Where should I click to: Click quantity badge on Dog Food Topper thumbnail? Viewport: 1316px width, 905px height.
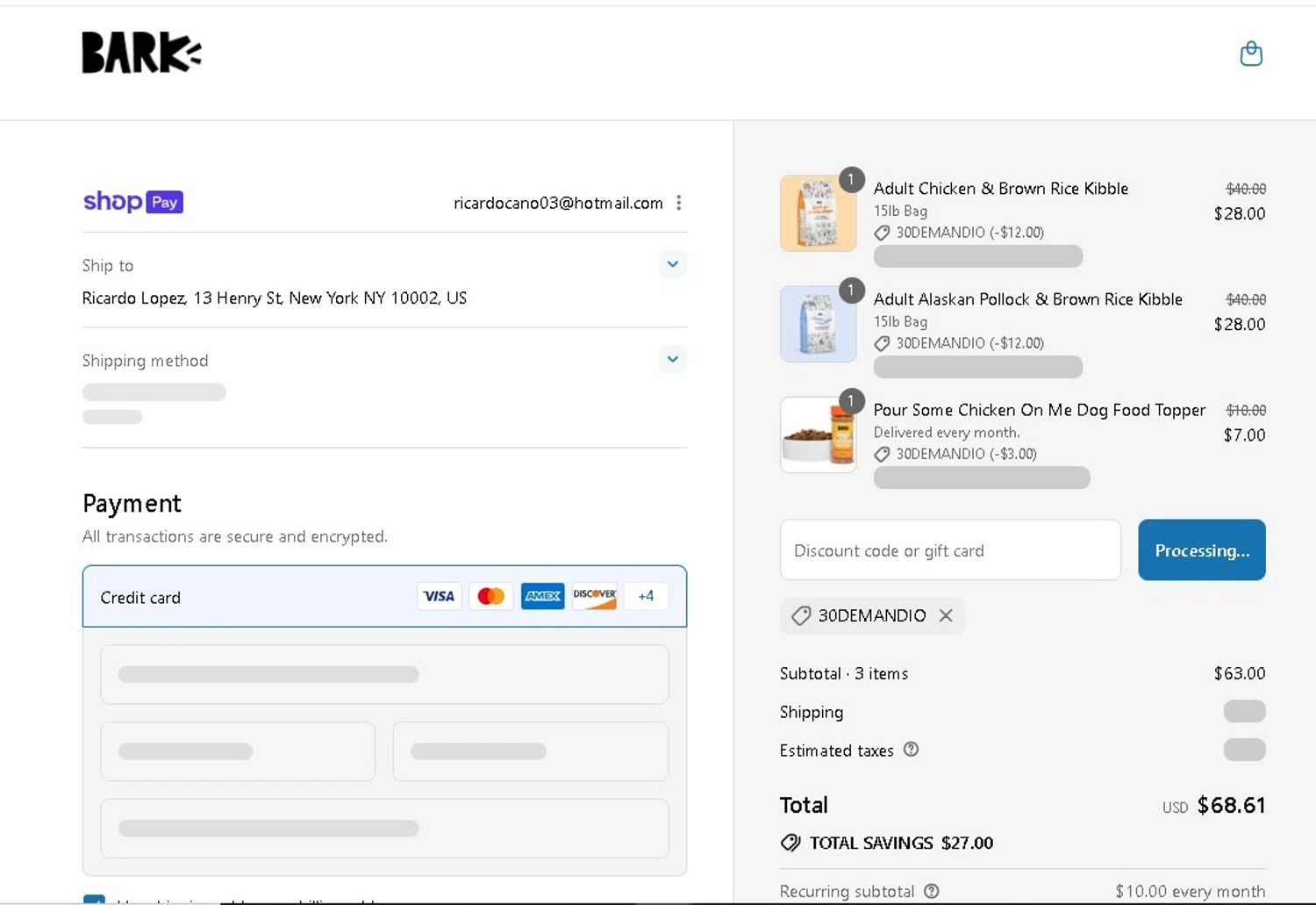tap(851, 401)
